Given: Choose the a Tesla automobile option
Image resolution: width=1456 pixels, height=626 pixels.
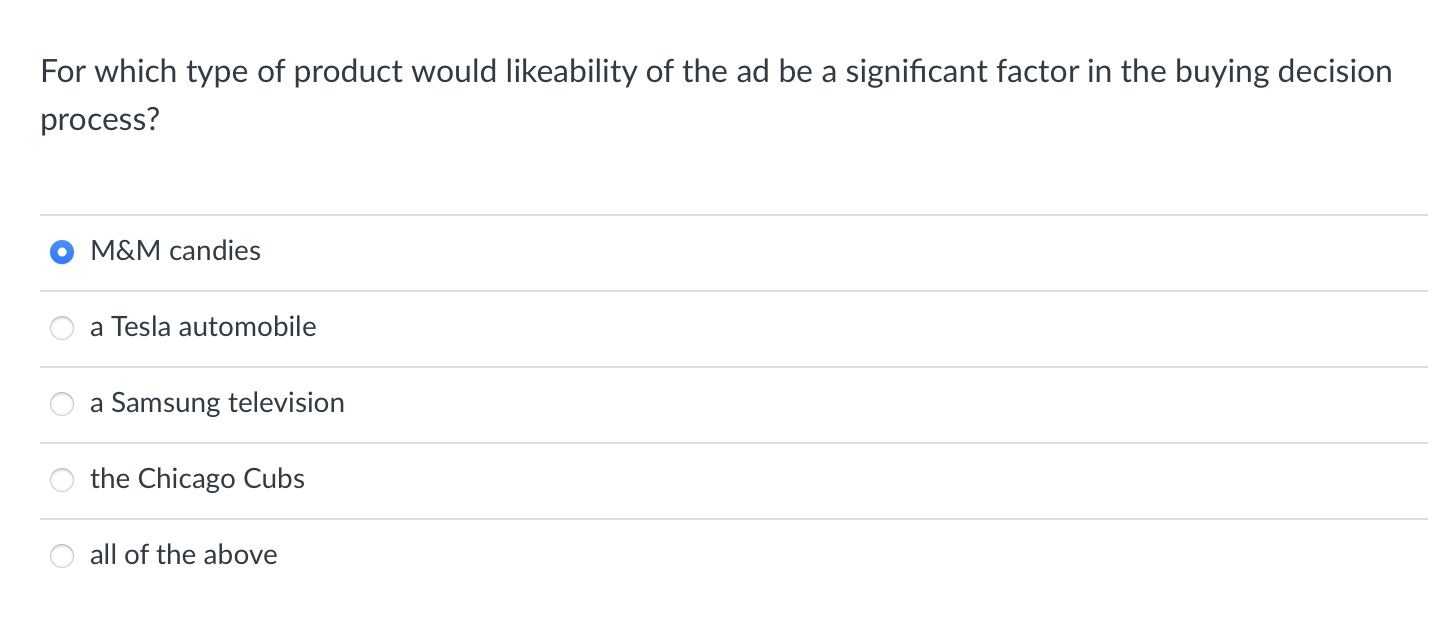Looking at the screenshot, I should pyautogui.click(x=62, y=327).
